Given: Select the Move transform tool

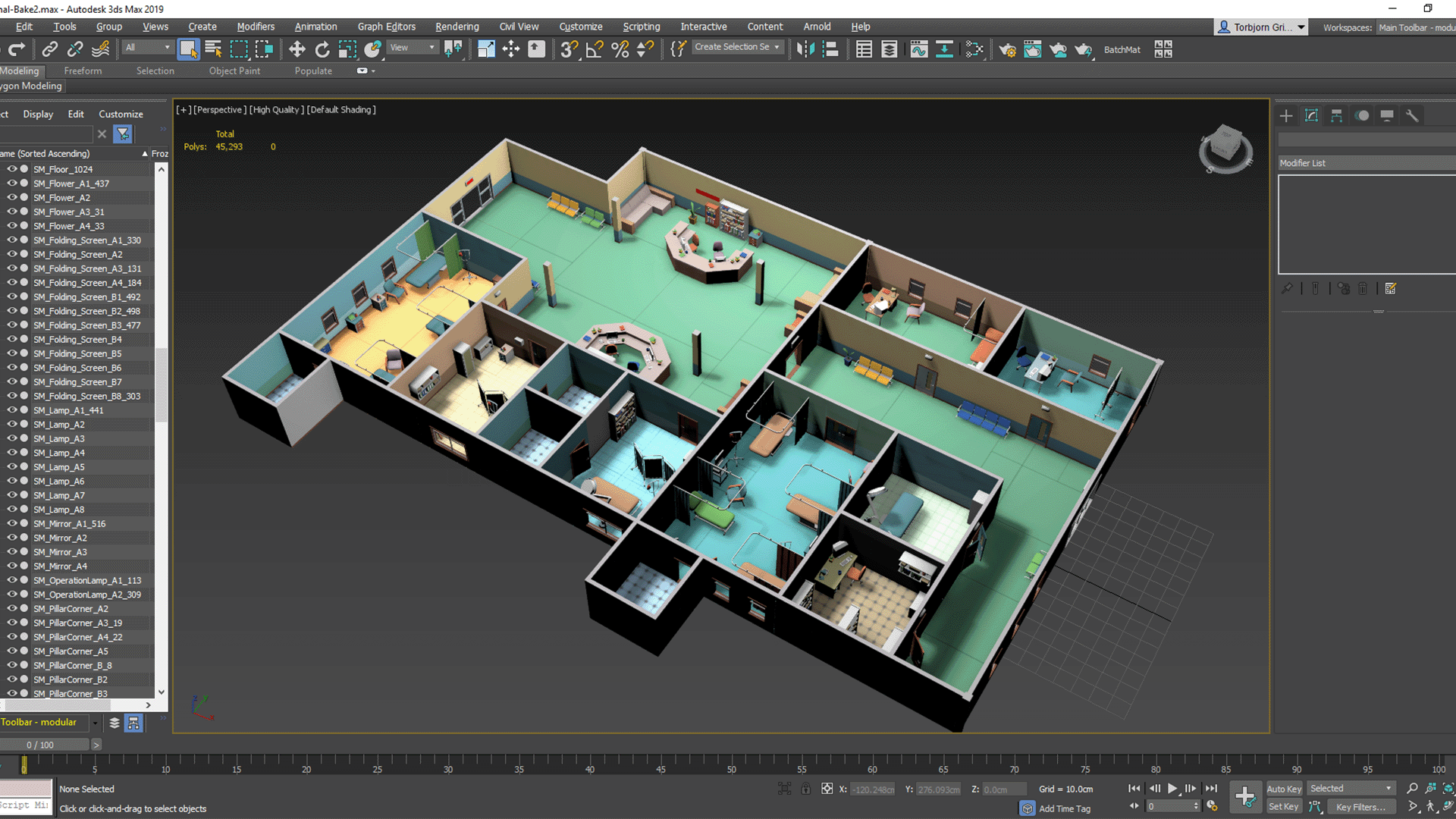Looking at the screenshot, I should click(297, 49).
